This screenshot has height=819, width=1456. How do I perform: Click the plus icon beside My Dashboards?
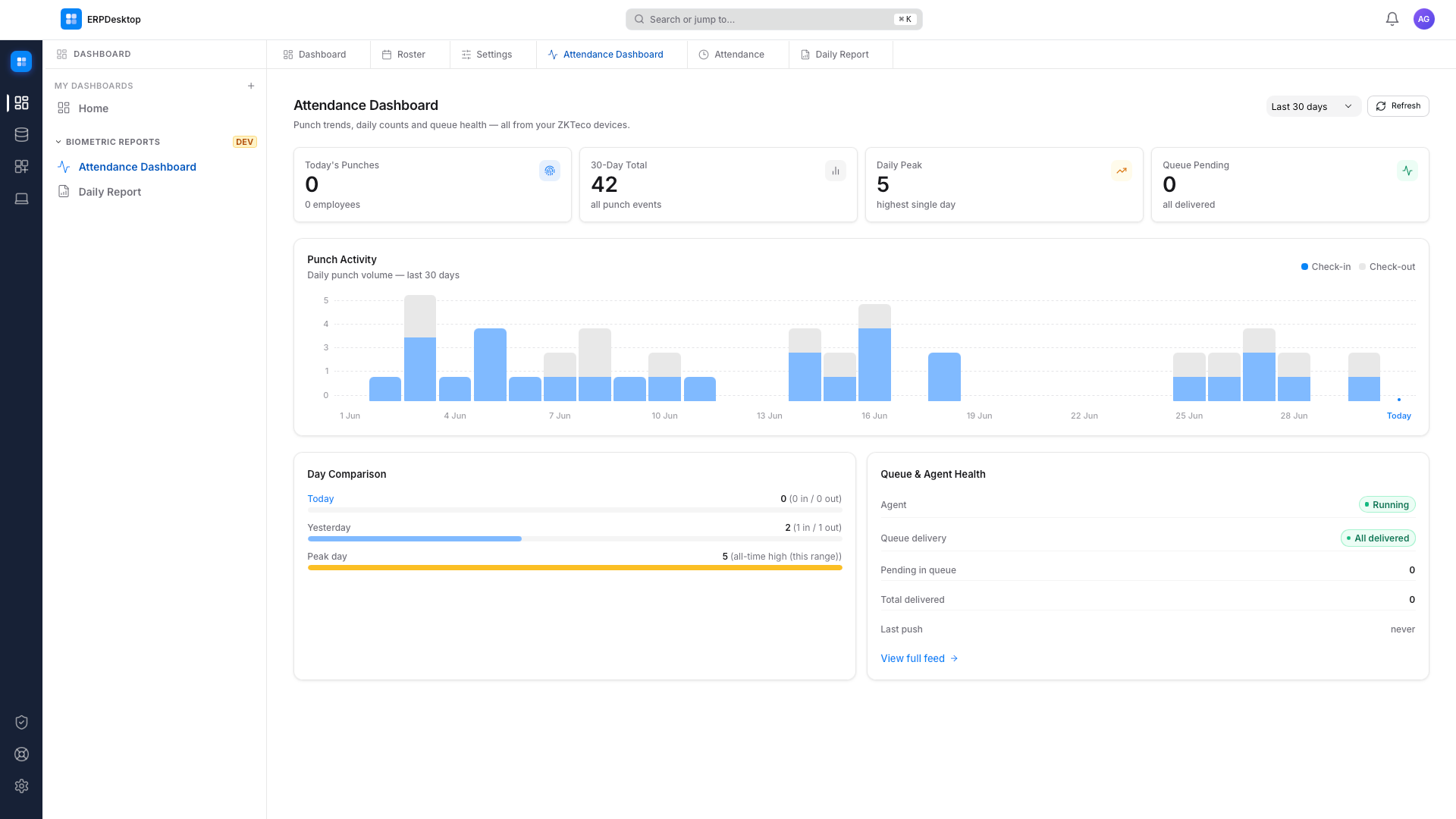coord(251,86)
